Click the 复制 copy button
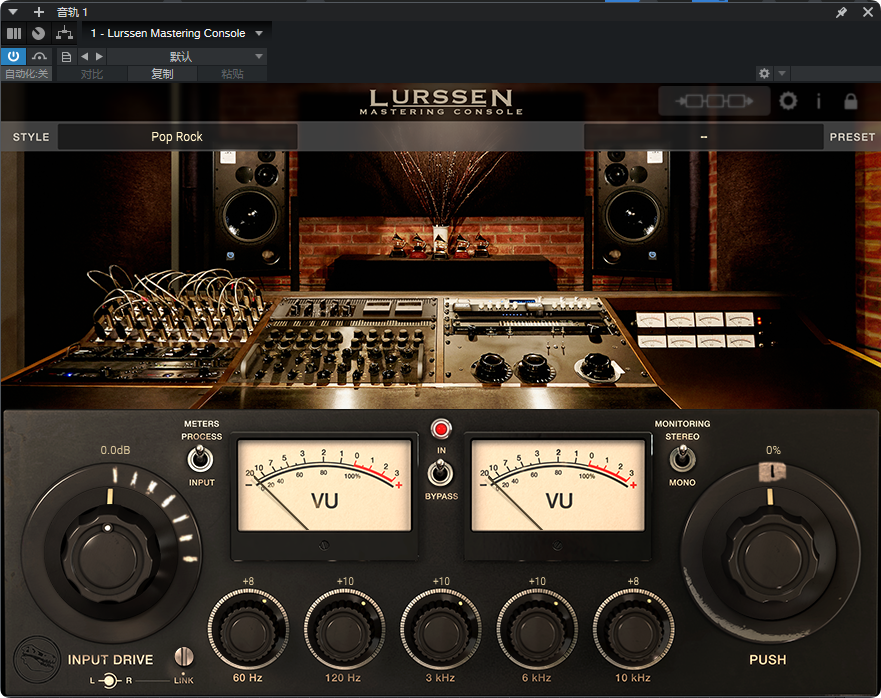The image size is (881, 698). [162, 74]
